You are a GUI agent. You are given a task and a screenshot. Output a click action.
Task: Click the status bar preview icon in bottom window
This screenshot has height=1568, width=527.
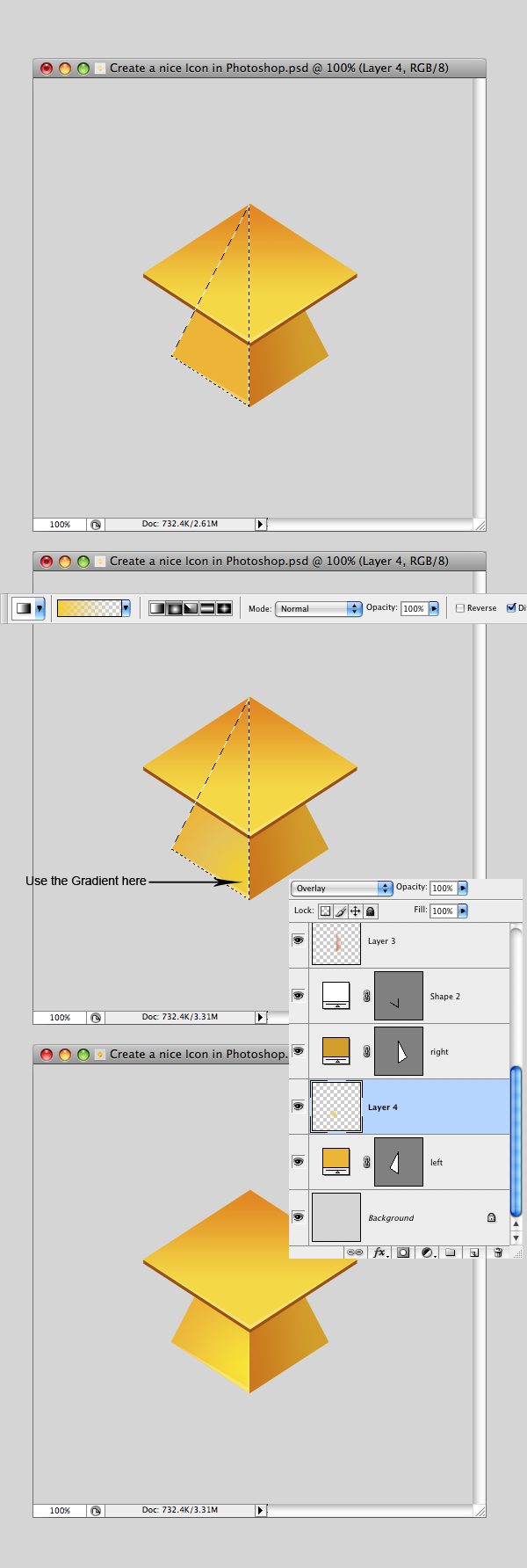[96, 1511]
